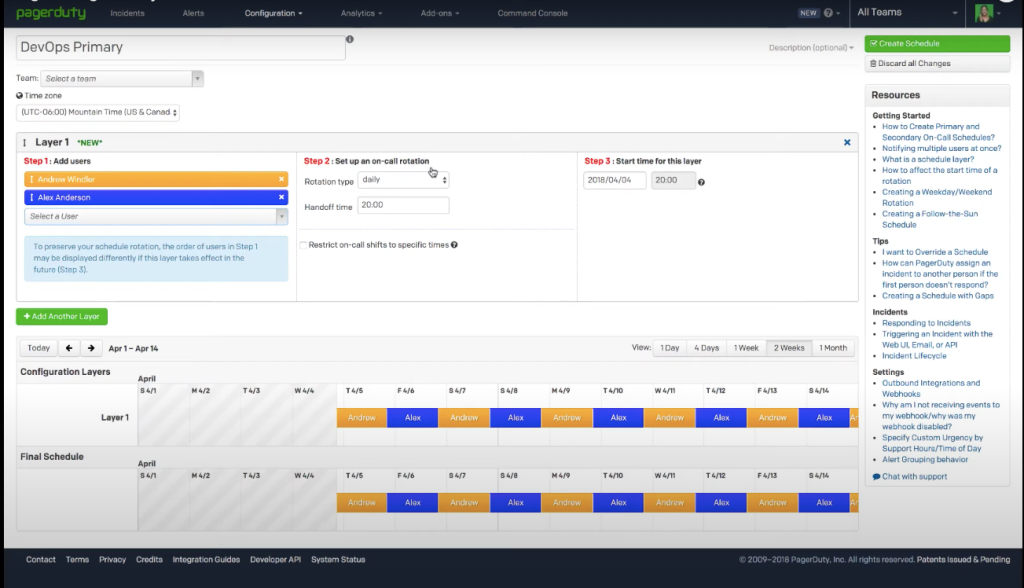Open the Rotation type dropdown
Viewport: 1024px width, 588px height.
point(403,180)
